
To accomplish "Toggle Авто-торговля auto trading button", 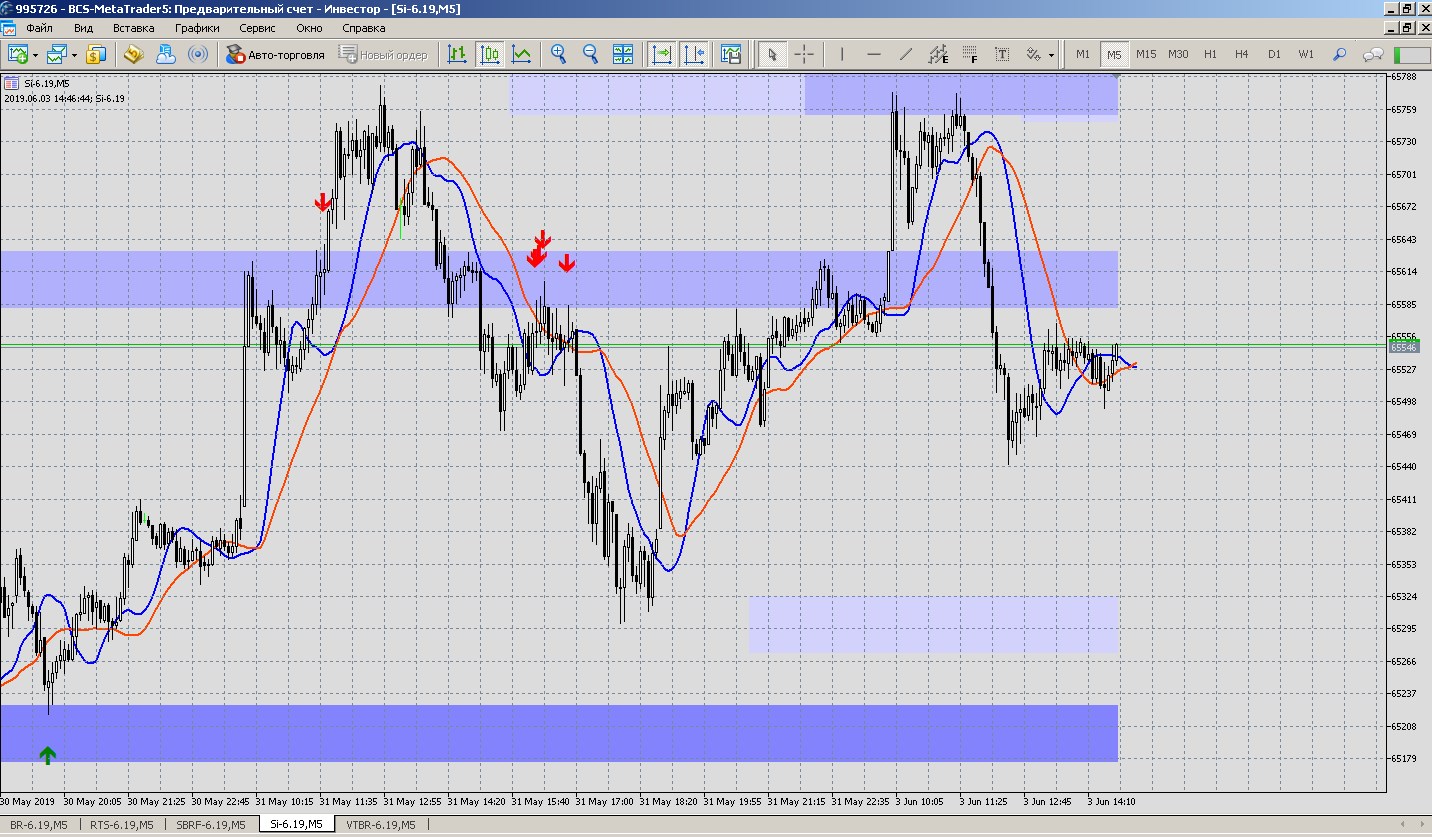I will (x=276, y=54).
